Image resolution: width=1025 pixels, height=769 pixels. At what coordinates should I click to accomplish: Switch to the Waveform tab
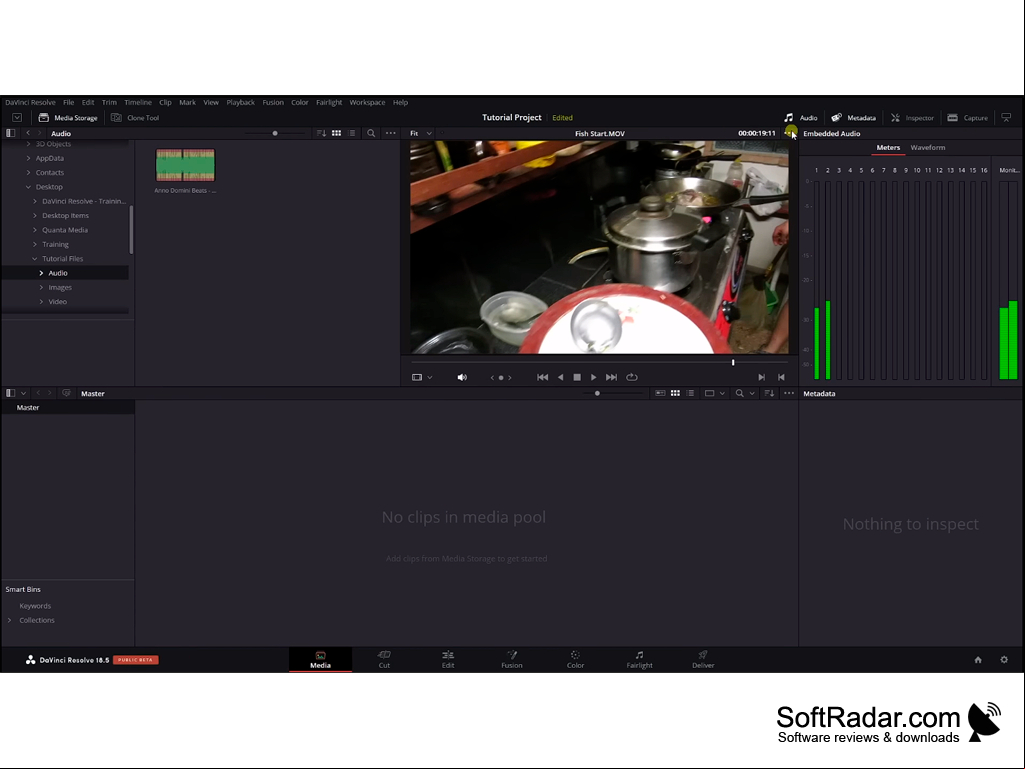pos(928,148)
